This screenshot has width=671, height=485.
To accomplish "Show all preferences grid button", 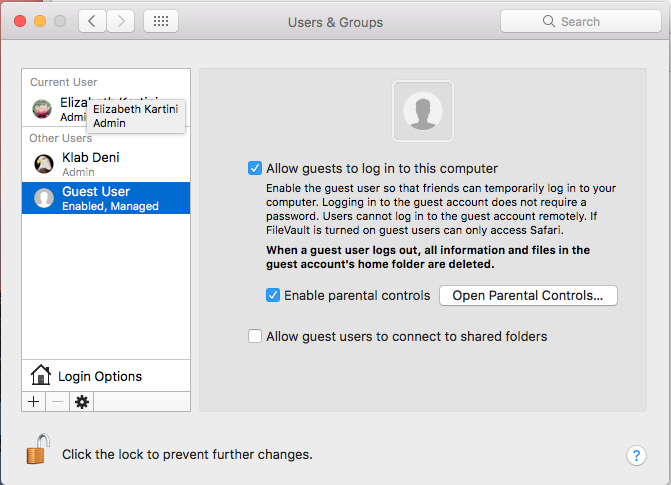I will point(162,21).
